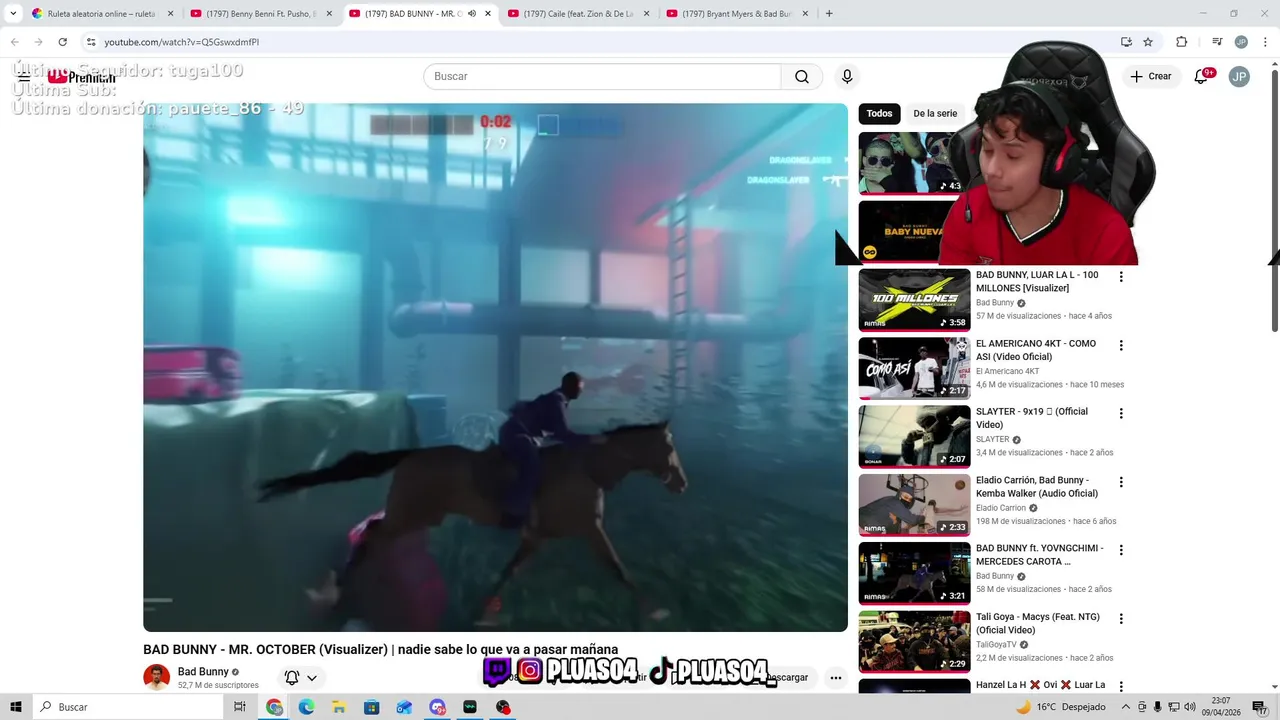Open Chrome from the taskbar
Screen dimensions: 1280x720
[274, 707]
